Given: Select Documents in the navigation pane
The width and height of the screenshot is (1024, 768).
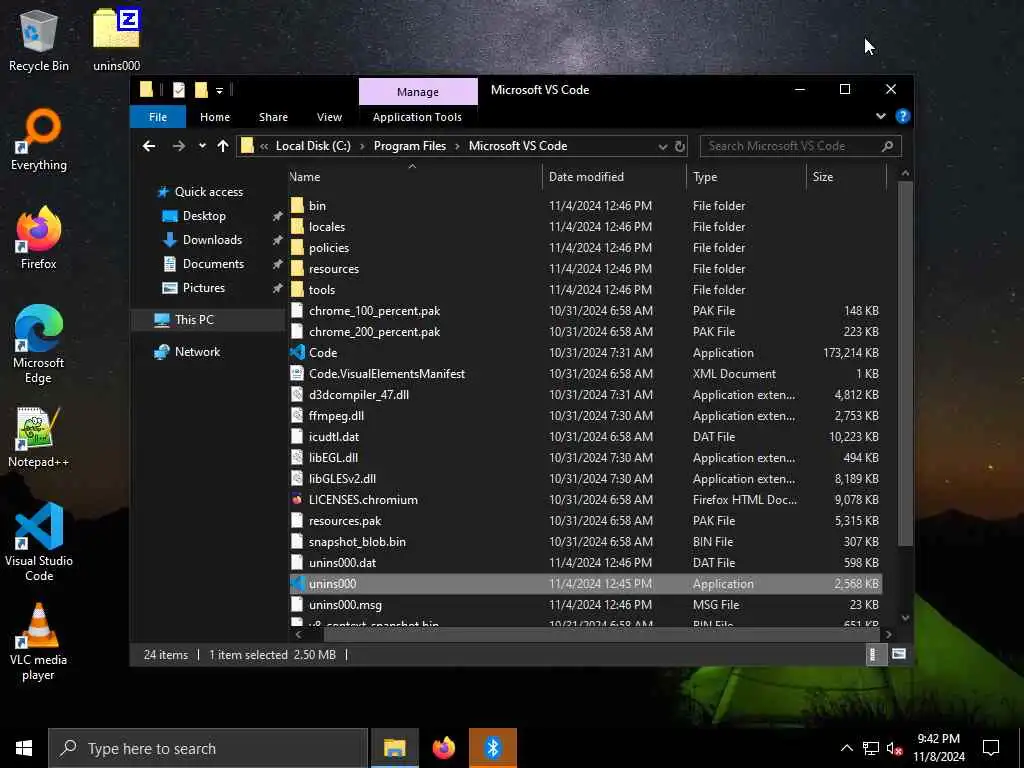Looking at the screenshot, I should pos(213,264).
